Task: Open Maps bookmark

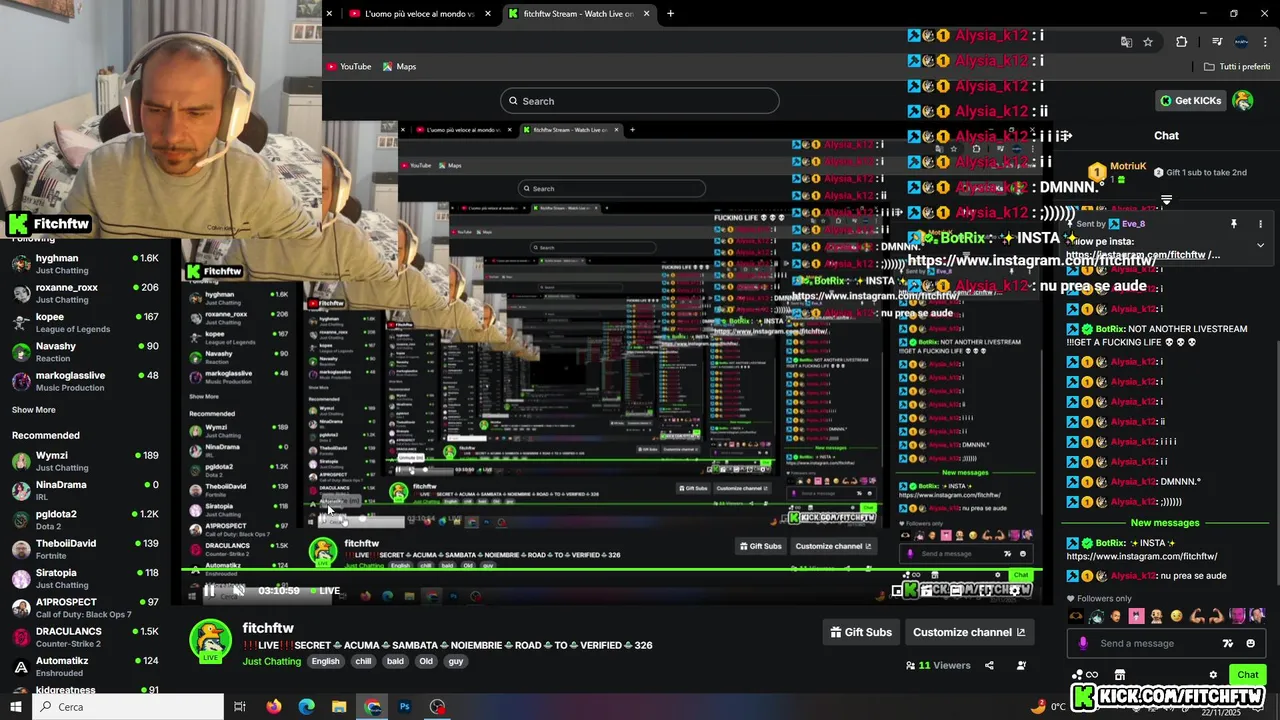Action: (399, 67)
